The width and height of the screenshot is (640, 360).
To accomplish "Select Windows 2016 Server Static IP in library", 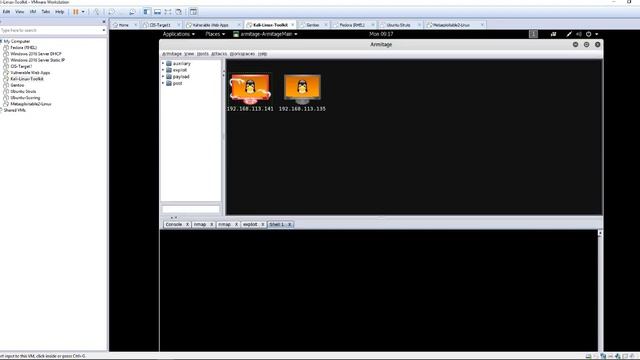I will (38, 60).
